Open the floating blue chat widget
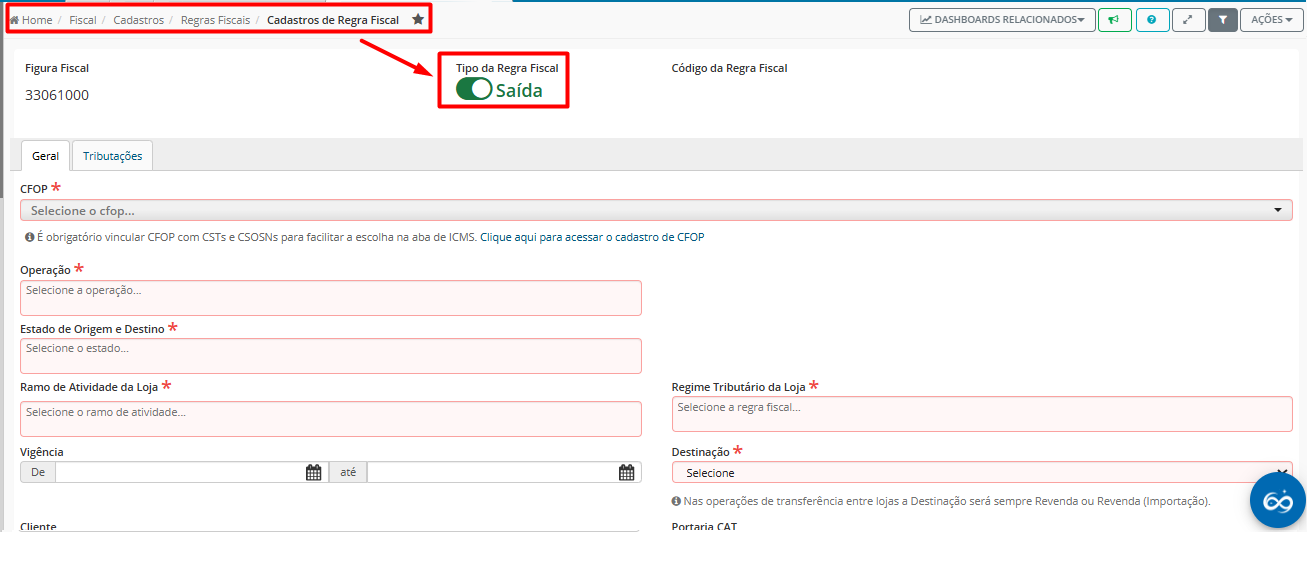 (1278, 500)
